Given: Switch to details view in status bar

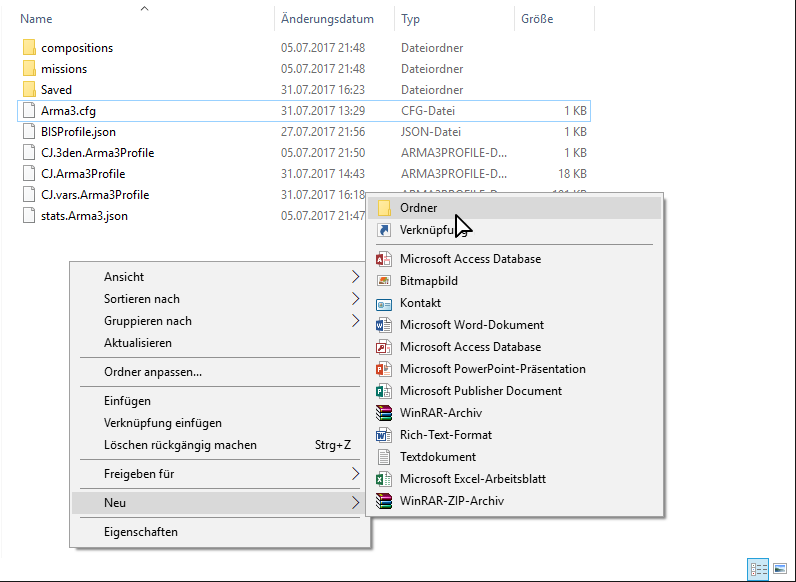Looking at the screenshot, I should click(759, 569).
